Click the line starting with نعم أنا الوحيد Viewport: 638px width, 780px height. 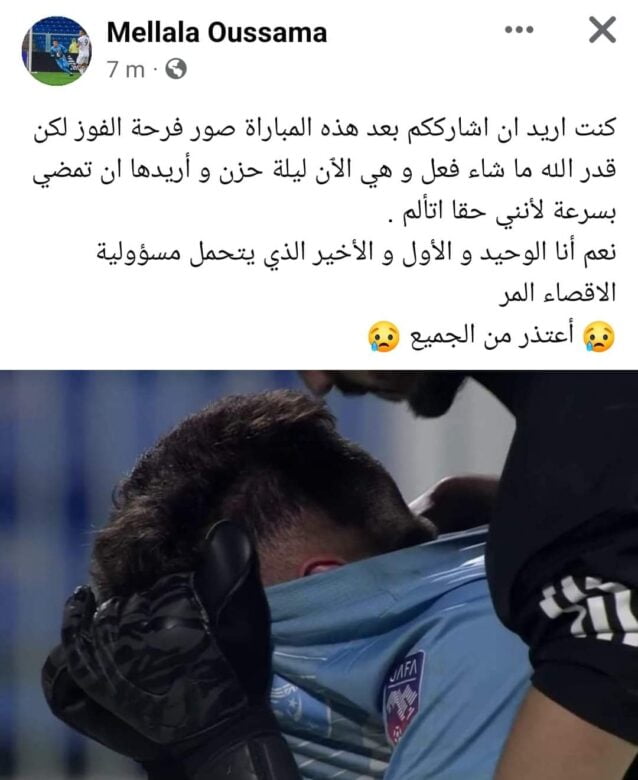(x=356, y=253)
